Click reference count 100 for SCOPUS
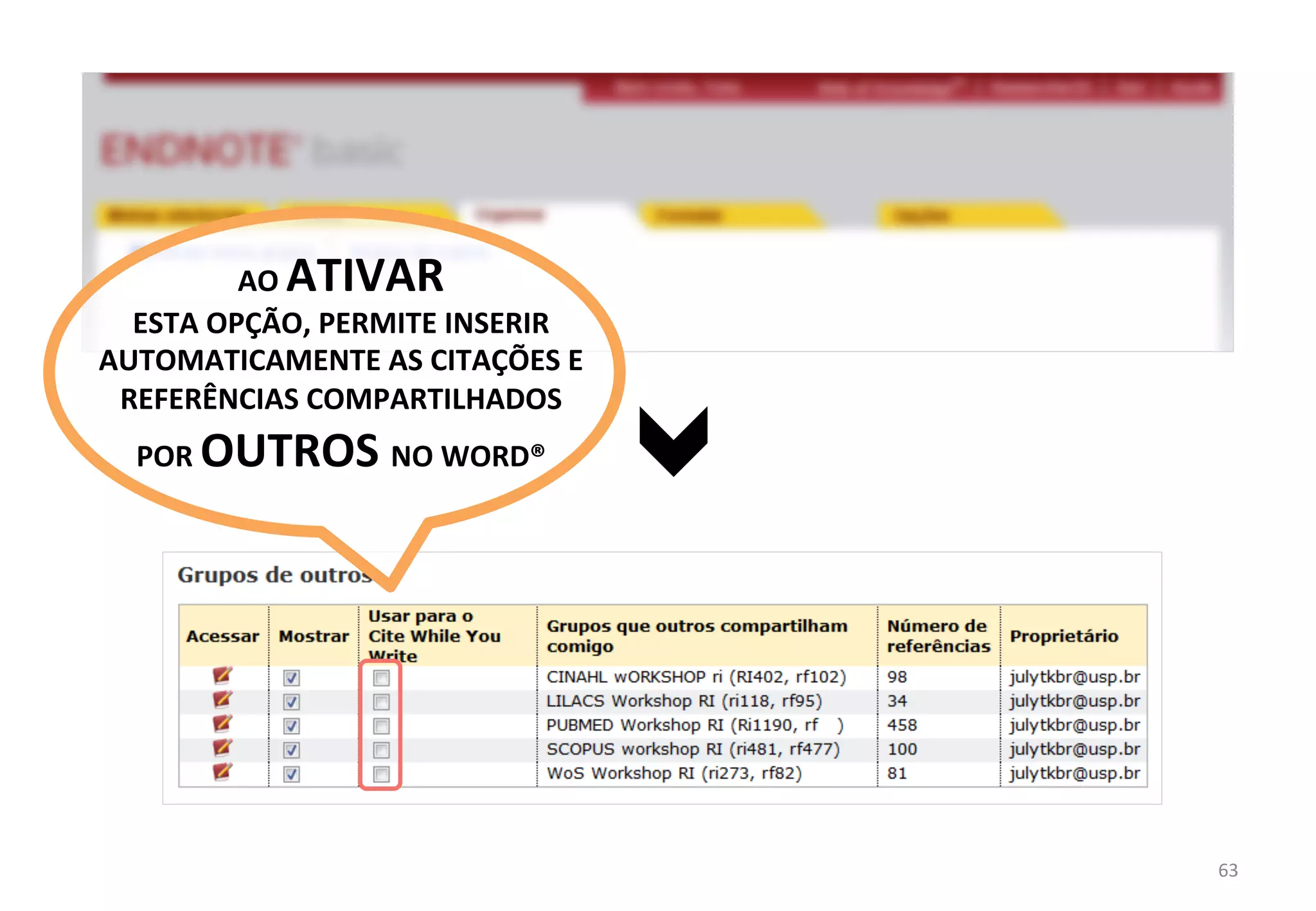1316x911 pixels. [902, 749]
